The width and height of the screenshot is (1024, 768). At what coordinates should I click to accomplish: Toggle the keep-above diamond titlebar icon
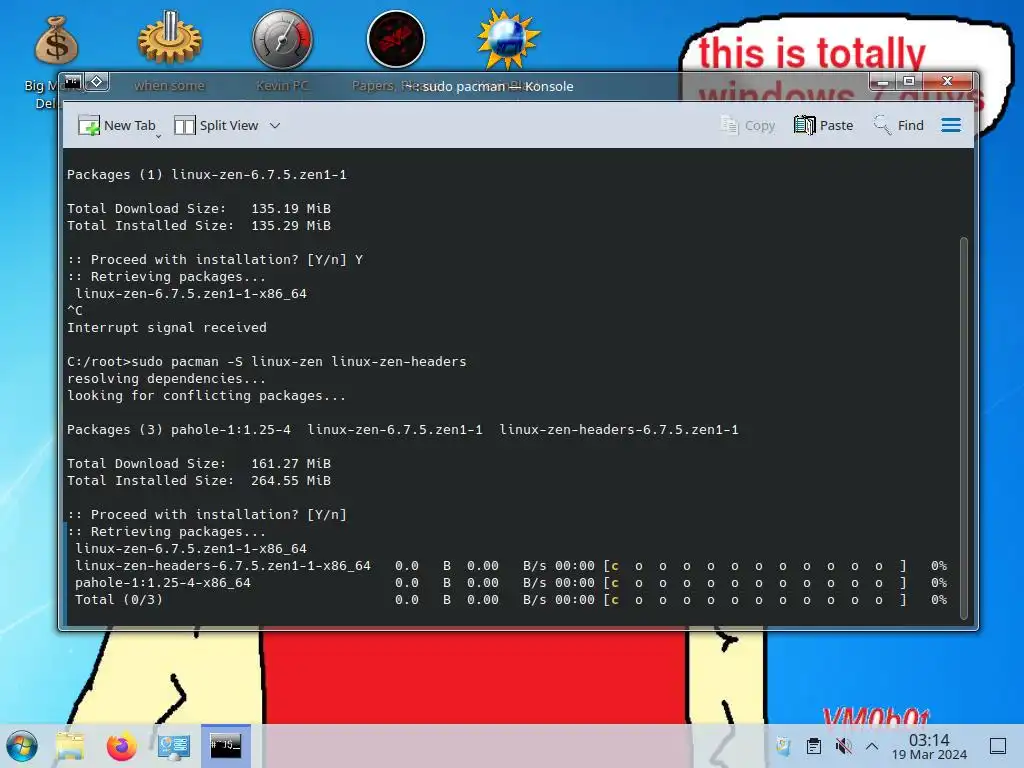pyautogui.click(x=97, y=82)
